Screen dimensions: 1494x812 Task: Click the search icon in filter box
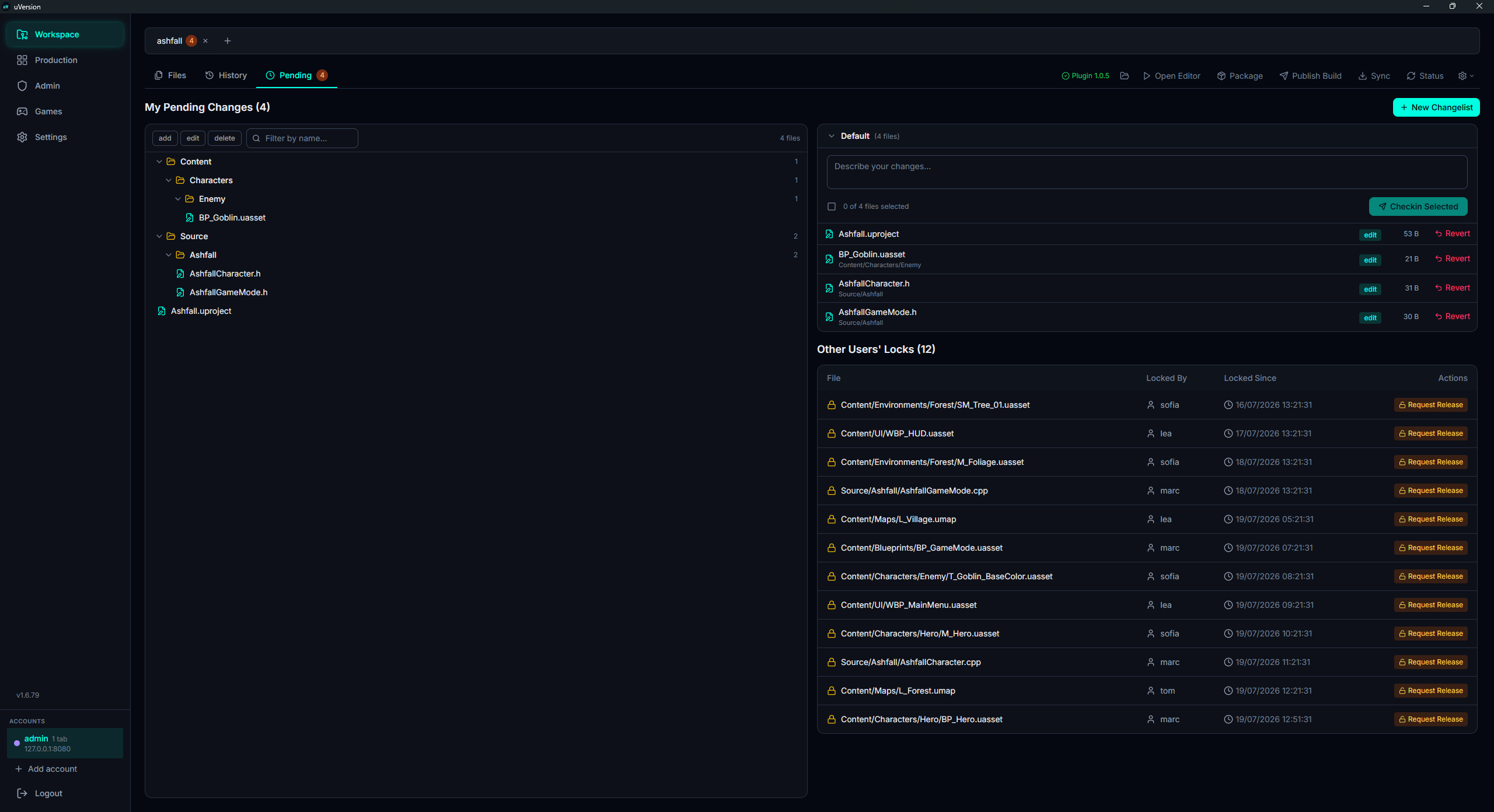click(x=256, y=138)
